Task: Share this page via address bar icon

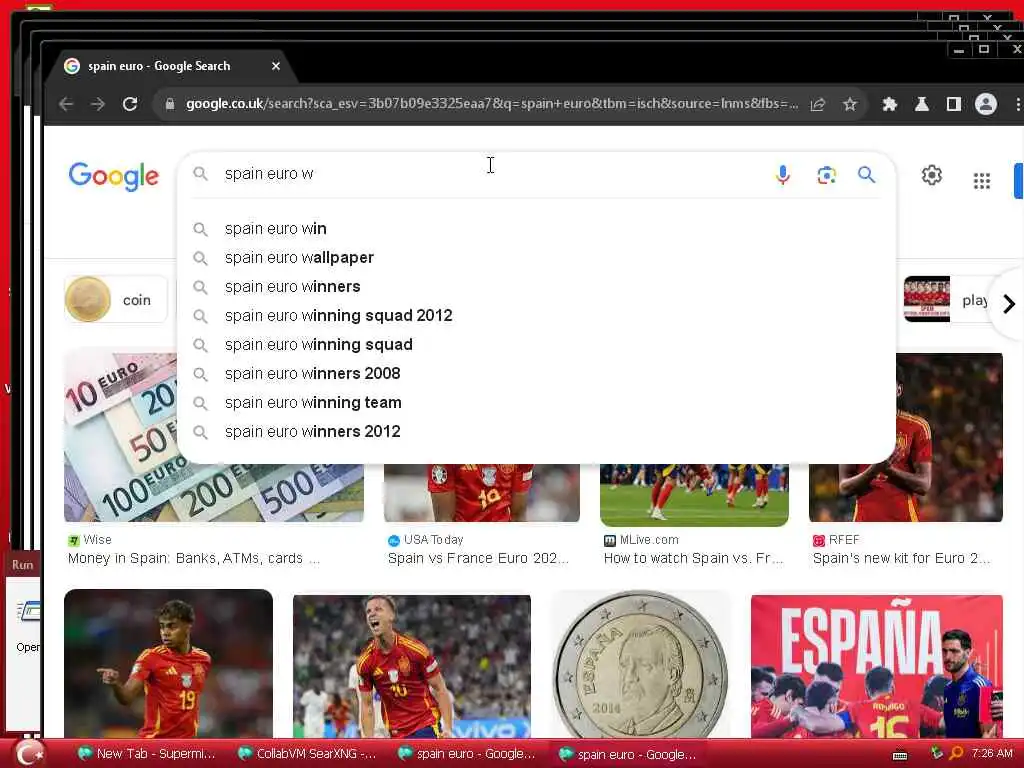Action: tap(818, 104)
